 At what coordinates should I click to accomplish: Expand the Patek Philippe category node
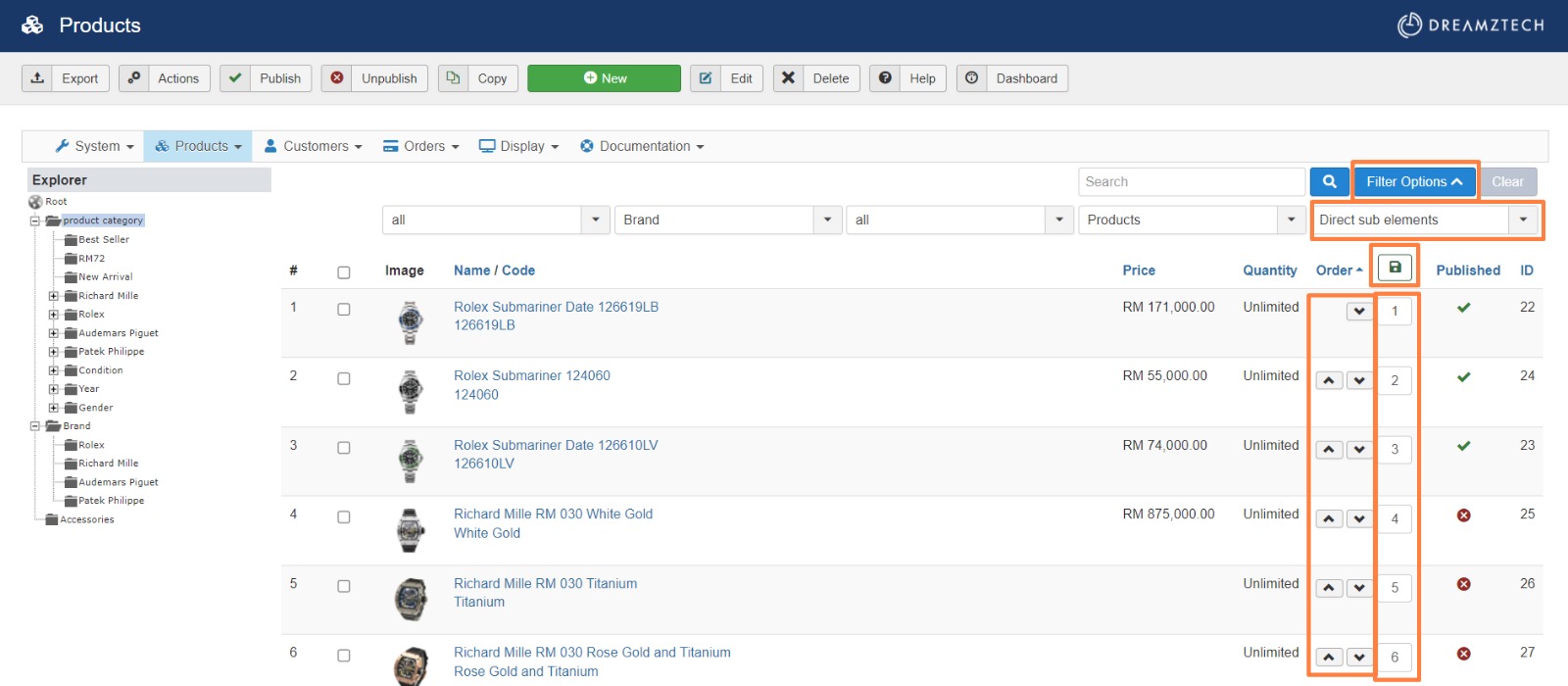click(54, 352)
